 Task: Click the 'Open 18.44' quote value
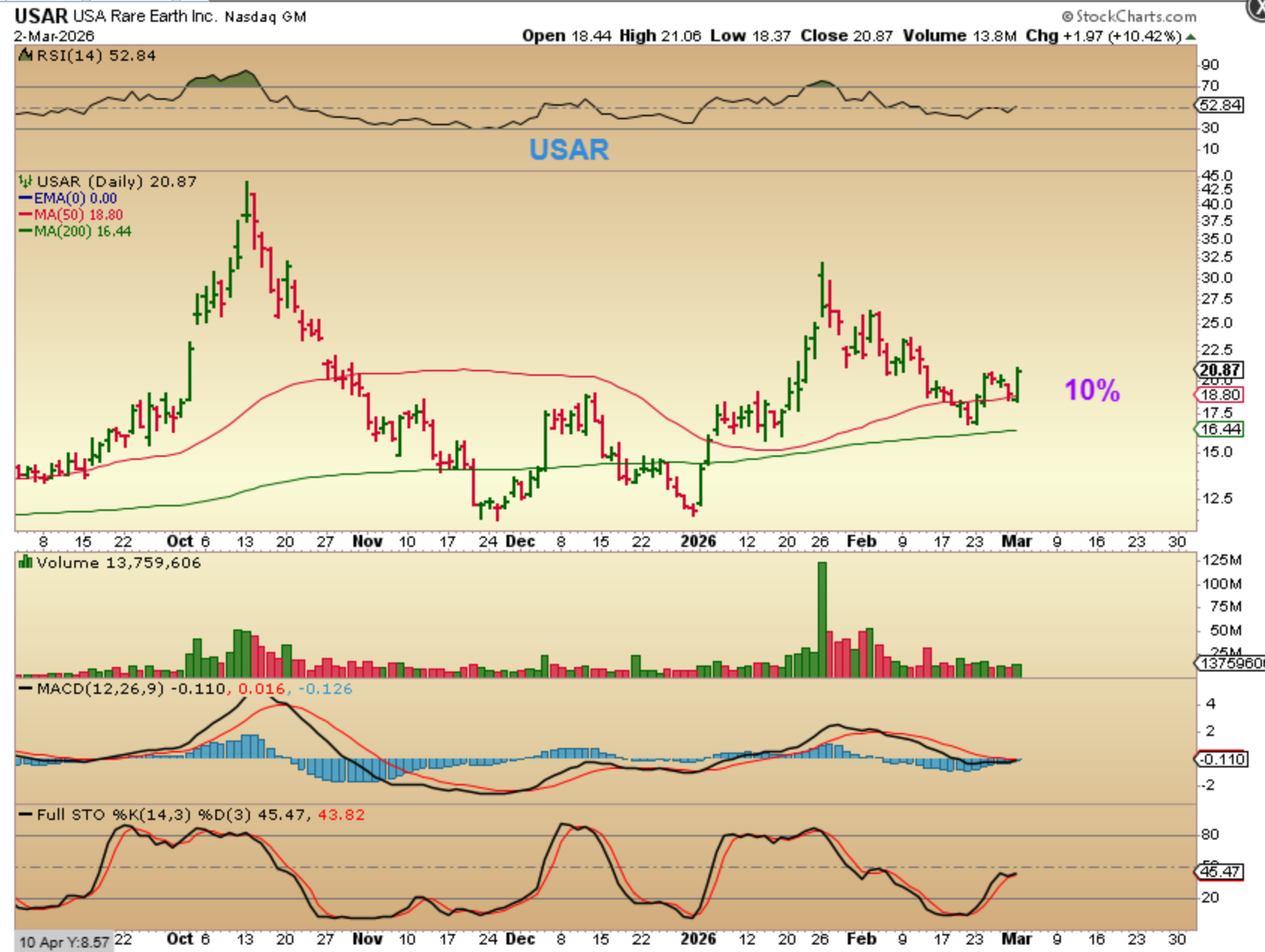coord(566,36)
